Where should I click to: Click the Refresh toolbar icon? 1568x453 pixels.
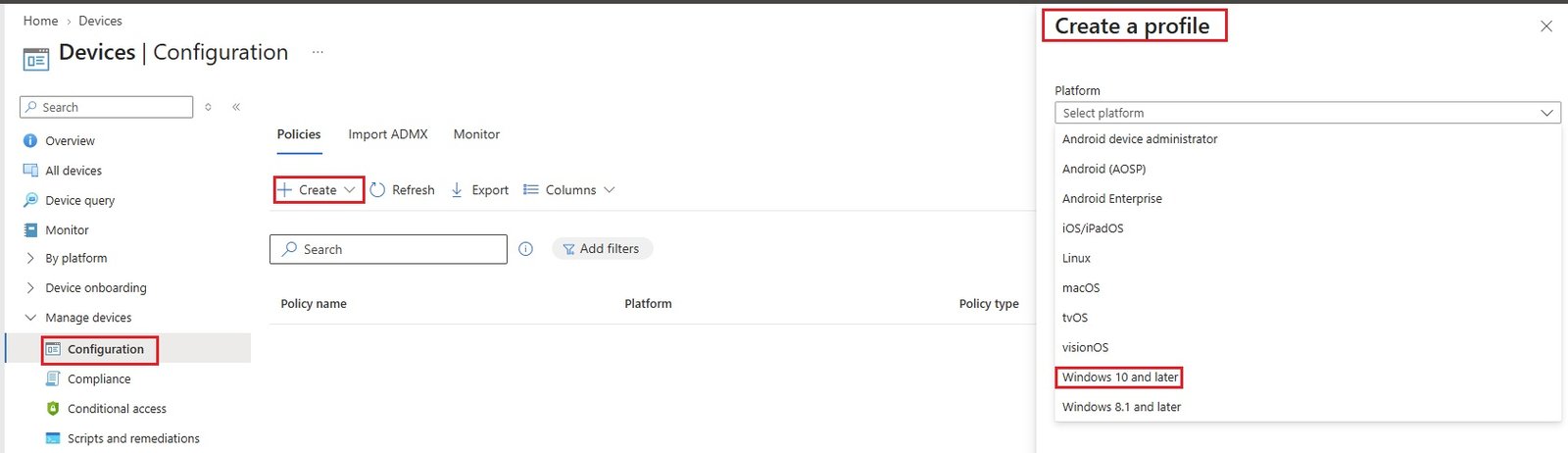coord(377,190)
